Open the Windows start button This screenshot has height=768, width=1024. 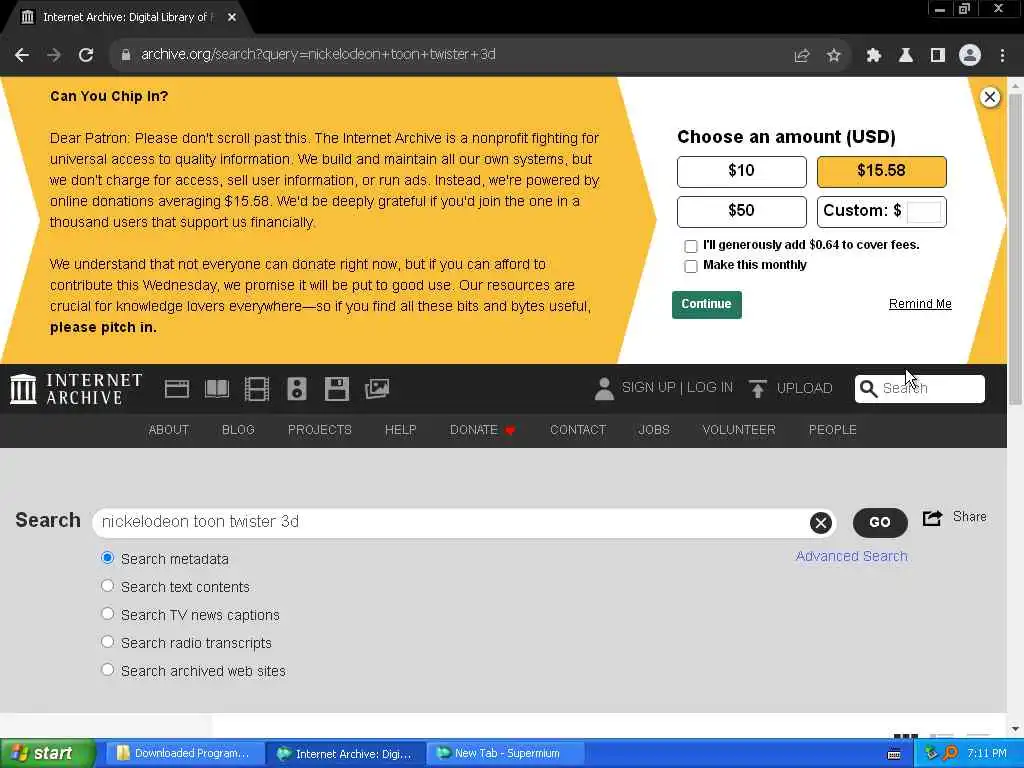[x=47, y=754]
